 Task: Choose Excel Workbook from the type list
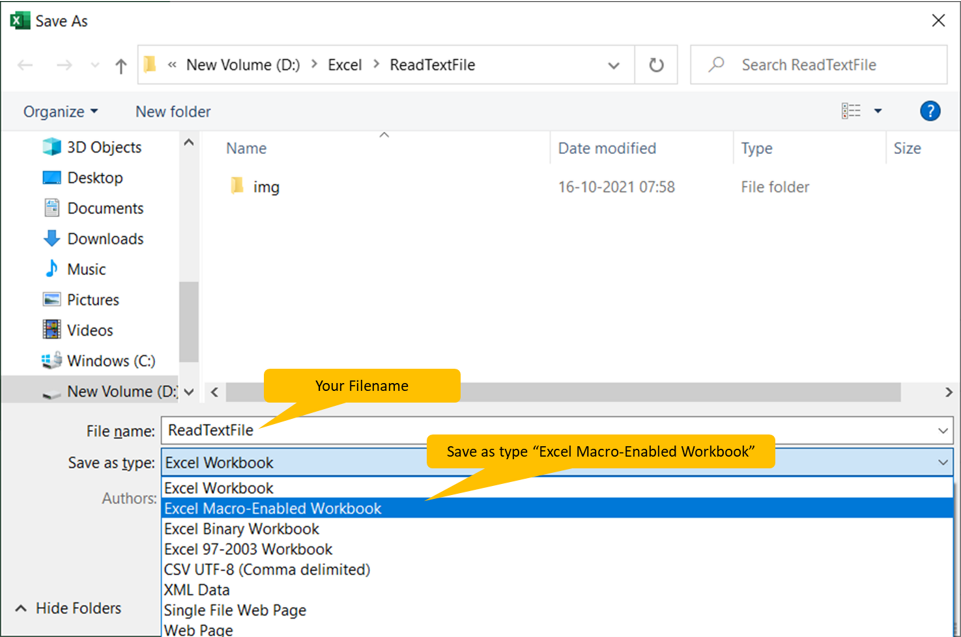(x=557, y=488)
